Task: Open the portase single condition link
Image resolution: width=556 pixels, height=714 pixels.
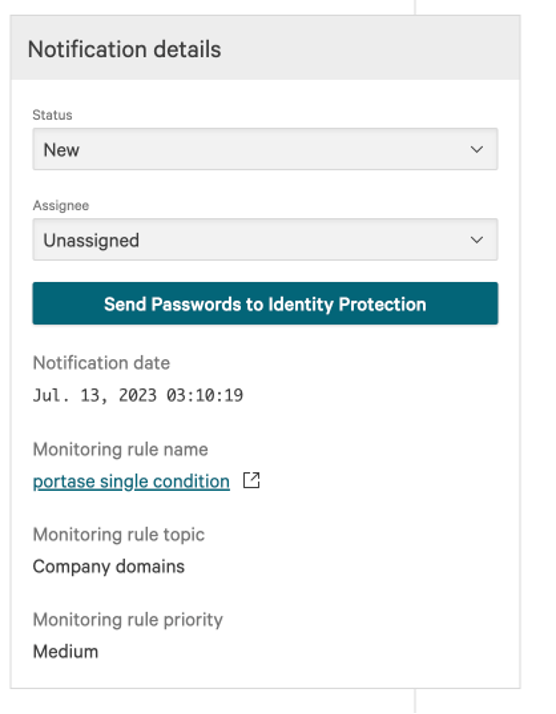Action: [131, 481]
